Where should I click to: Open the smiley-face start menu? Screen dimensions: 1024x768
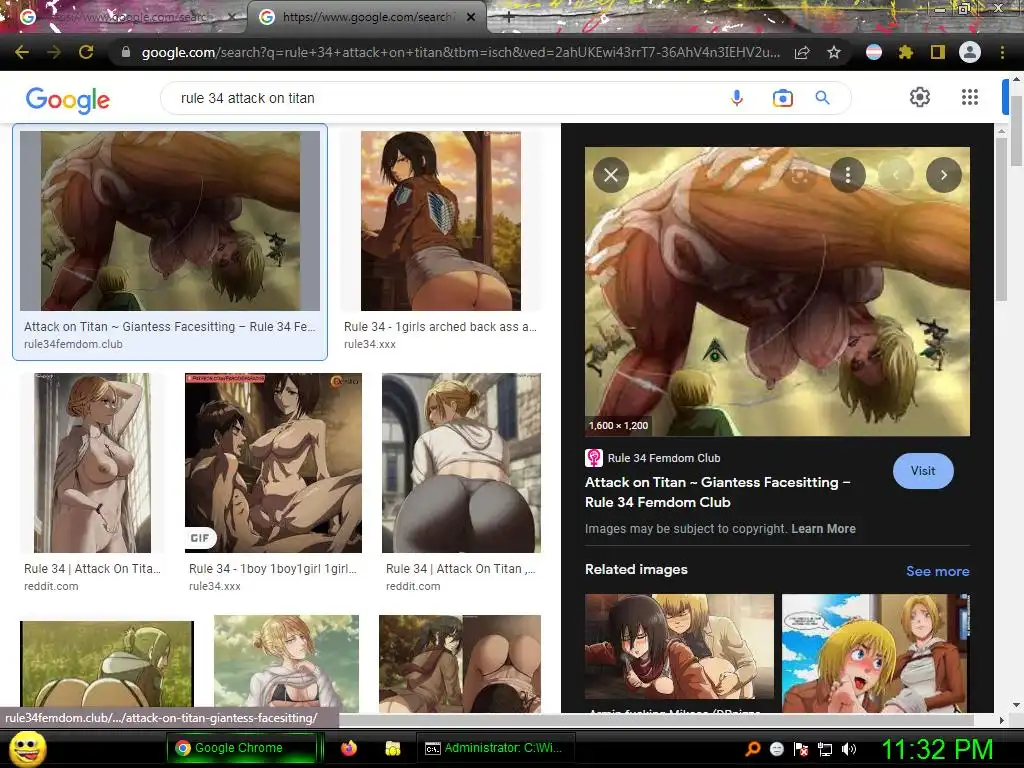(x=27, y=748)
